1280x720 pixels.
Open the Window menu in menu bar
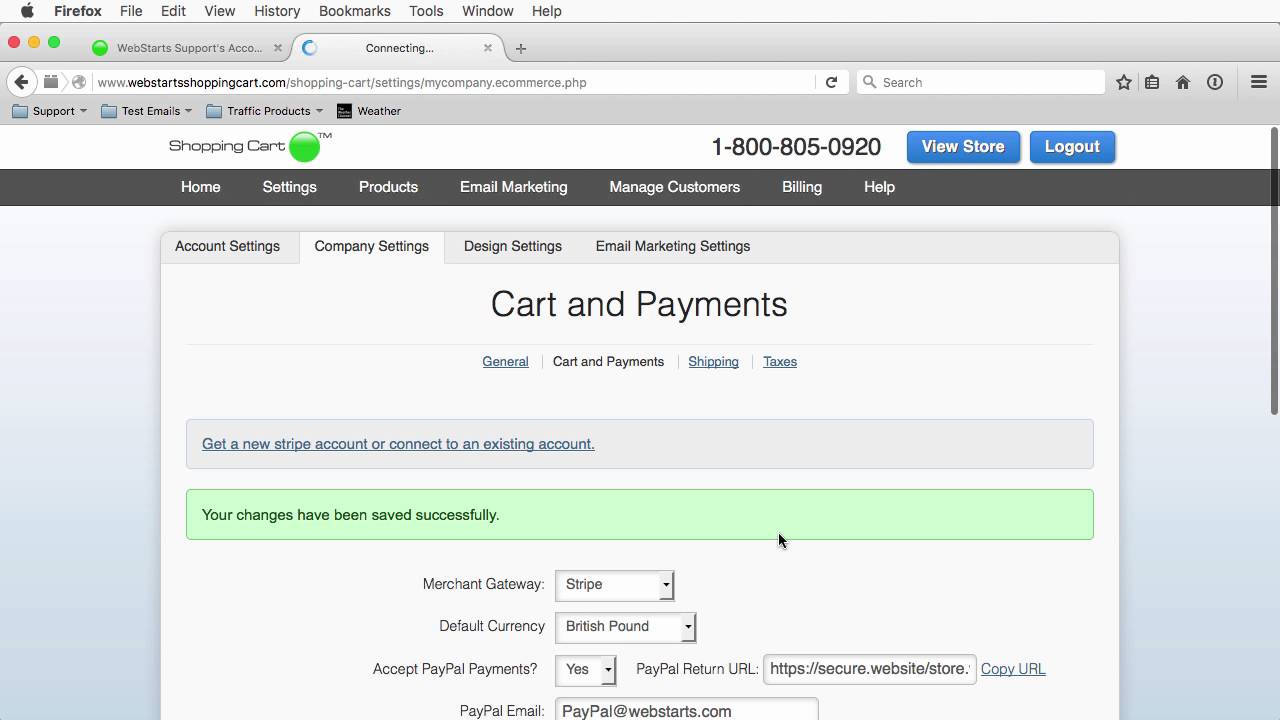coord(488,11)
